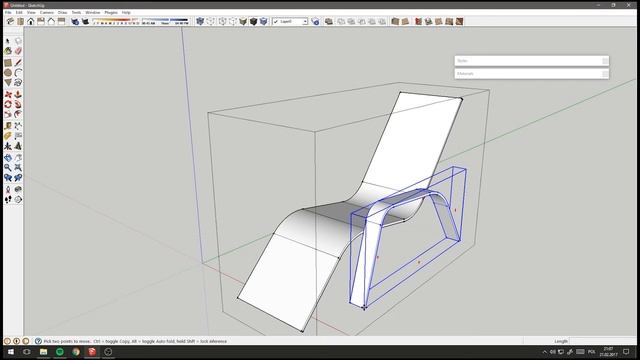Open Chrome from the taskbar

[x=76, y=351]
